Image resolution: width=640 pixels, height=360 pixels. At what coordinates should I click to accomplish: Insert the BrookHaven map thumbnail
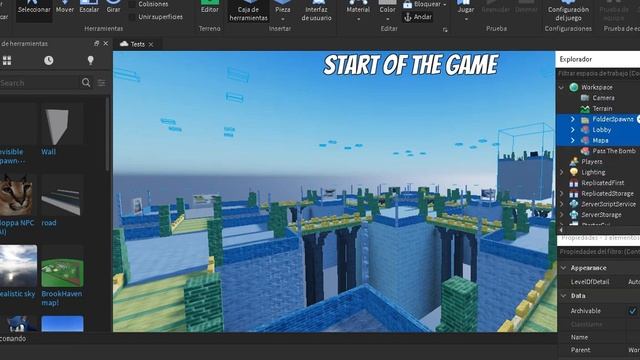coord(62,266)
